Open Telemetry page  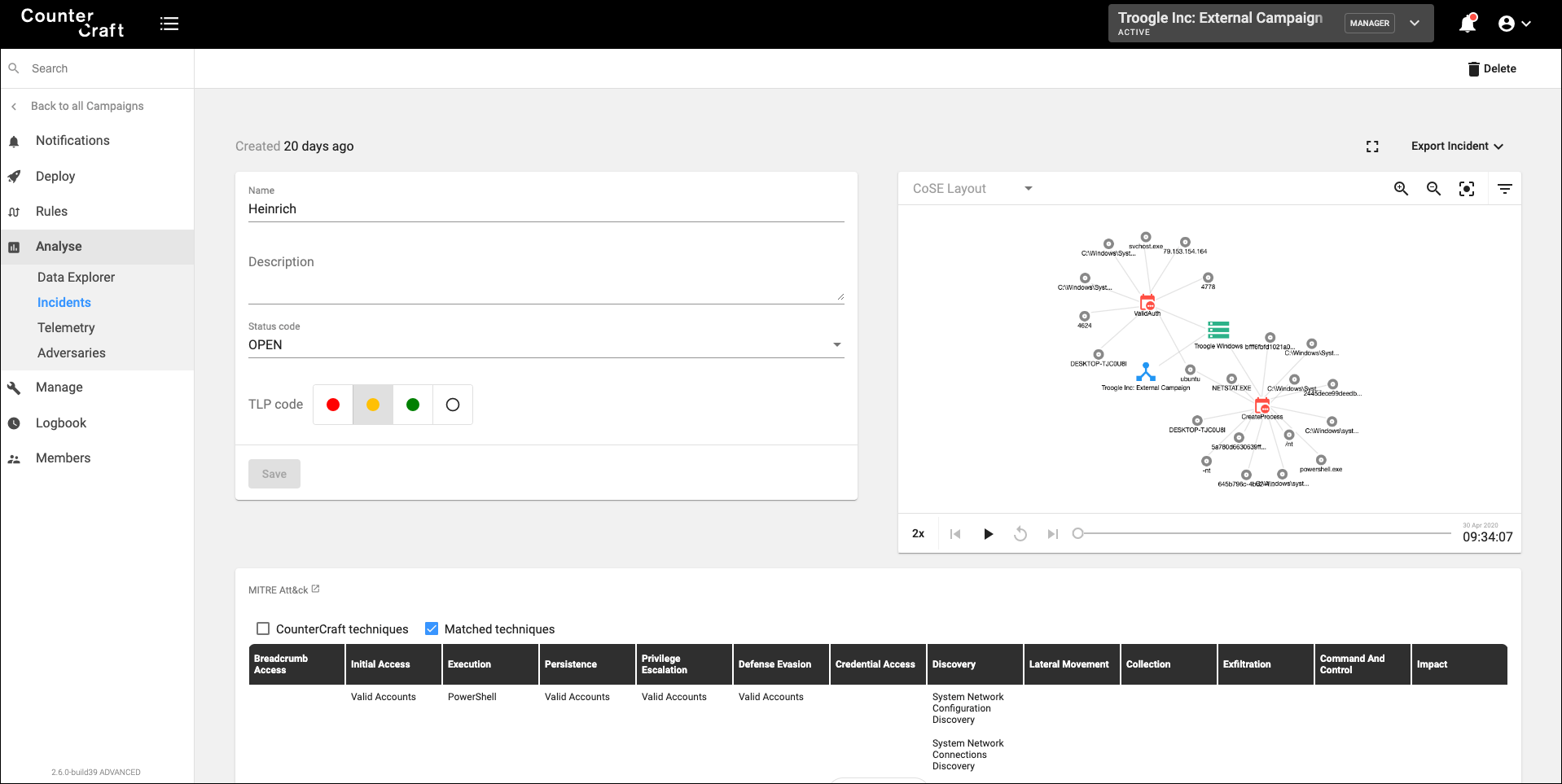click(66, 328)
